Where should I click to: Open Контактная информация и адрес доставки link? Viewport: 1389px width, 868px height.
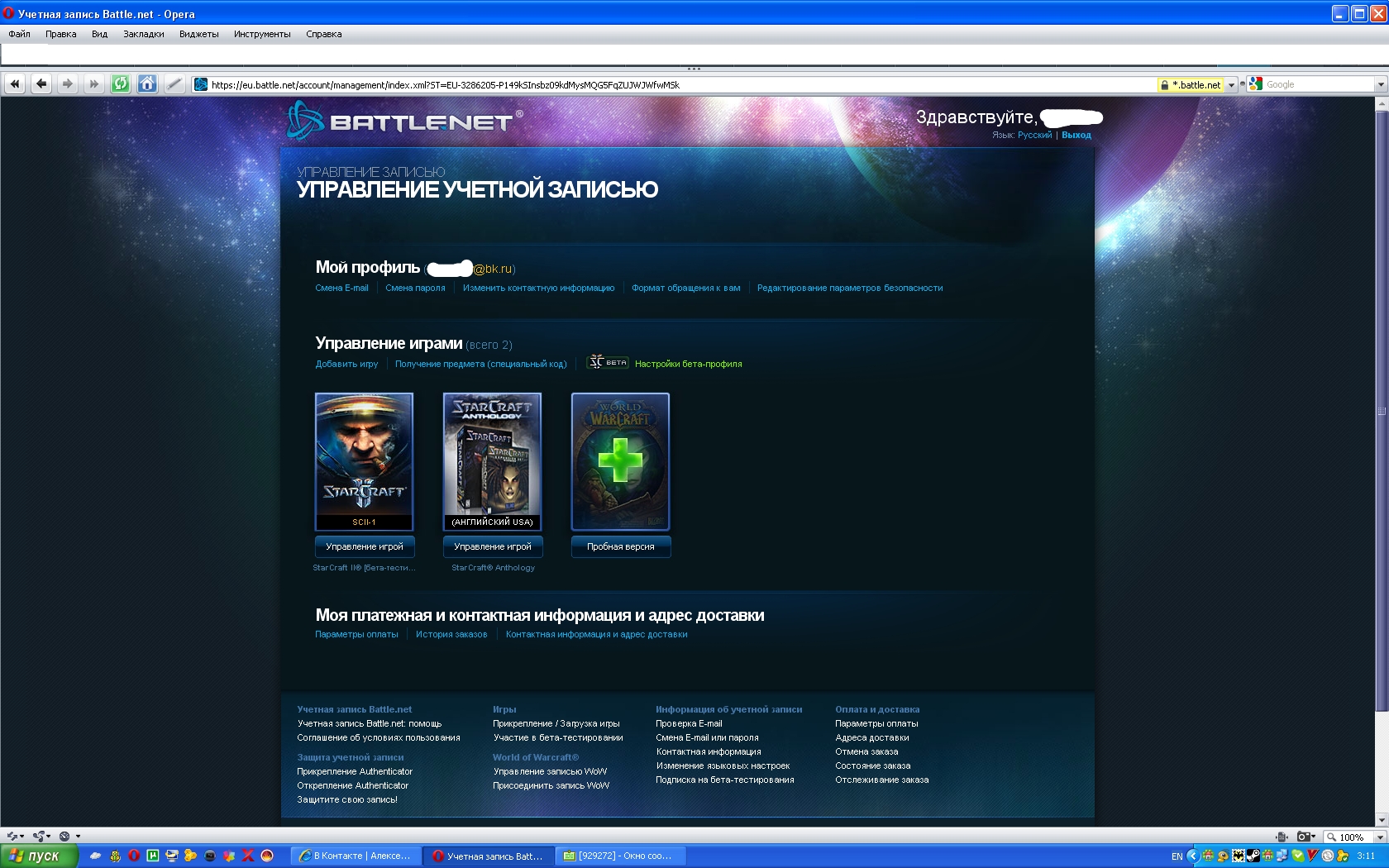[597, 634]
